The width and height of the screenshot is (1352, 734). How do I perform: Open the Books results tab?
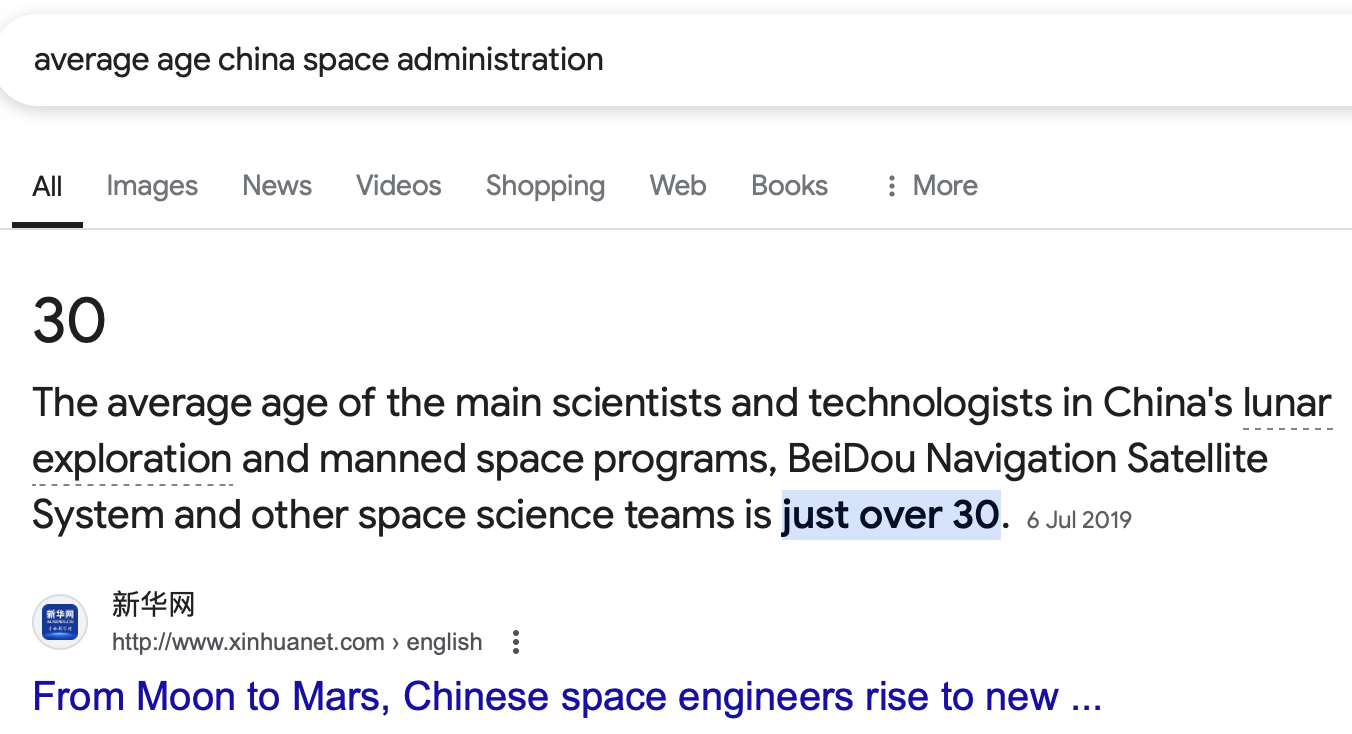point(789,186)
